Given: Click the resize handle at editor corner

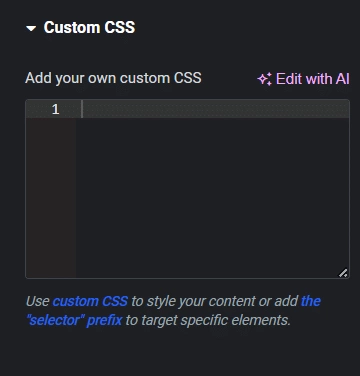Looking at the screenshot, I should coord(343,273).
